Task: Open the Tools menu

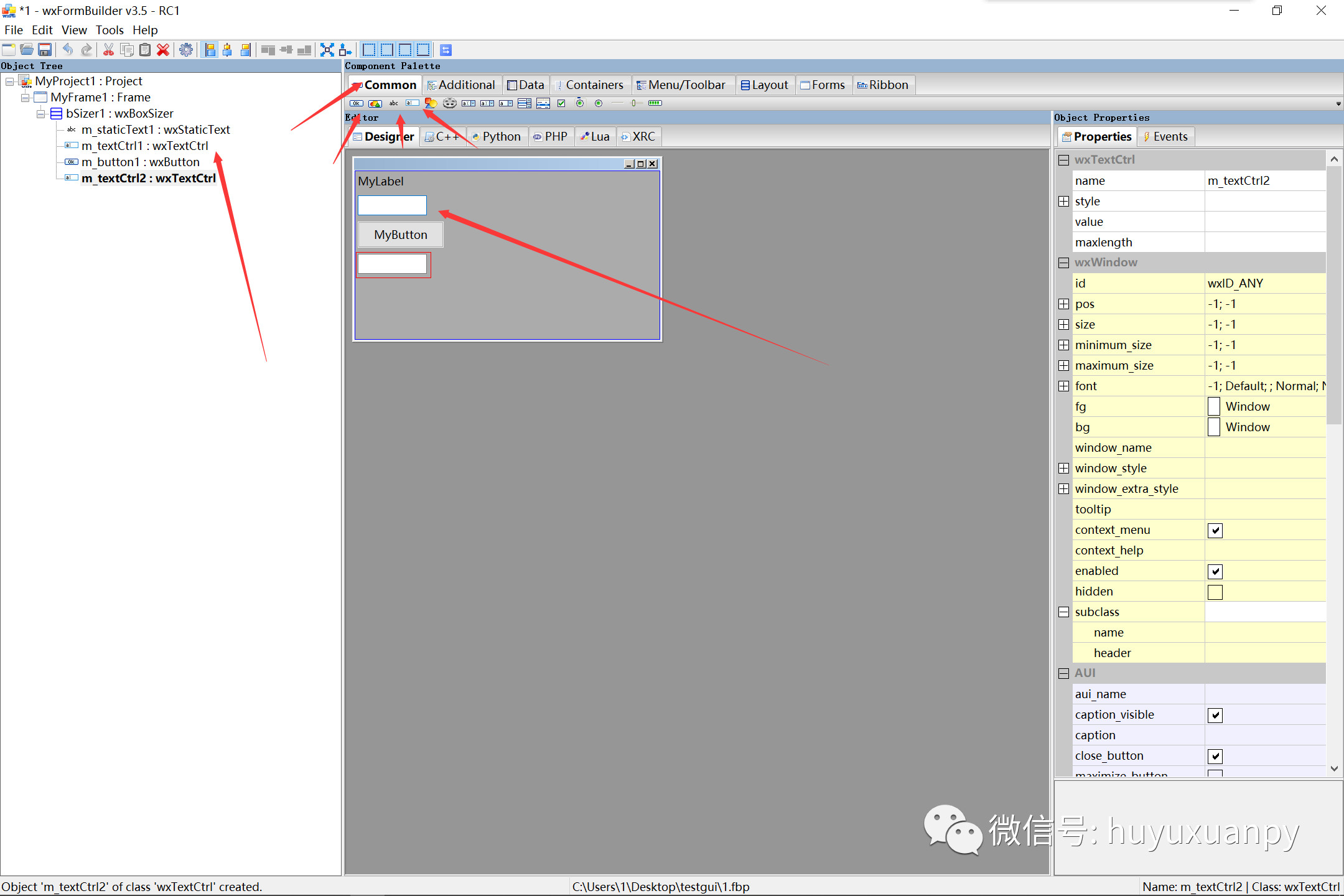Action: tap(110, 30)
